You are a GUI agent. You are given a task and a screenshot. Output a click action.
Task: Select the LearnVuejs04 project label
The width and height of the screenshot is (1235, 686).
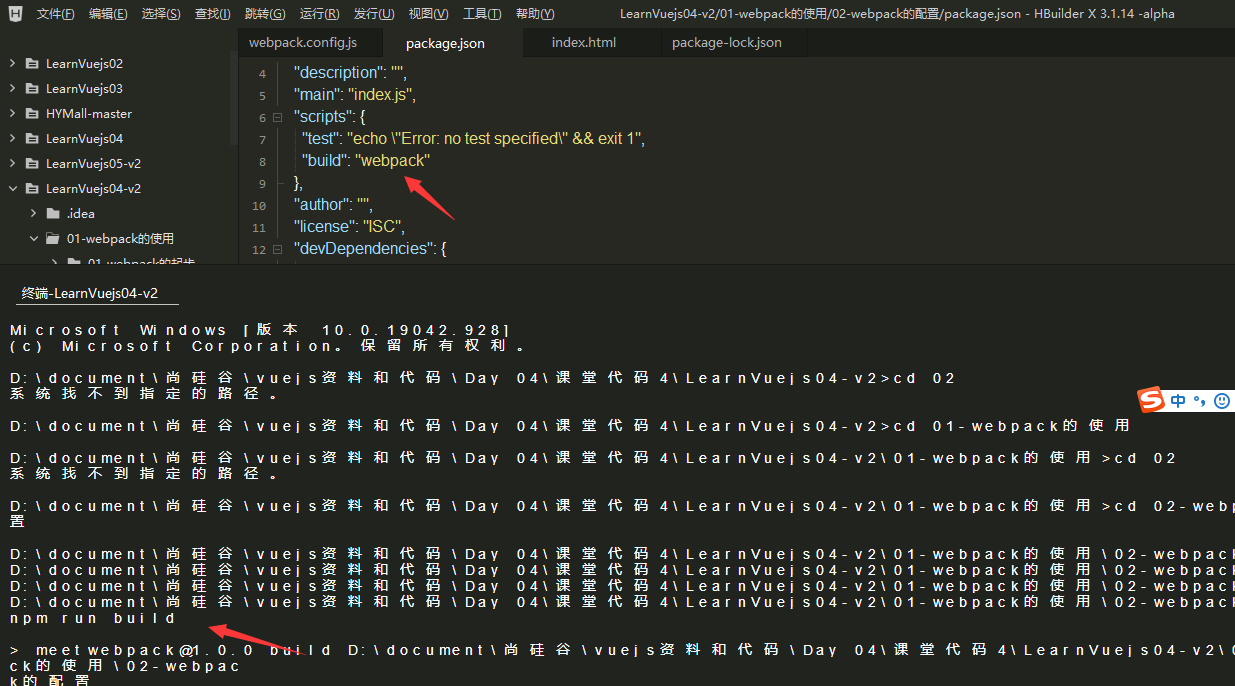(x=84, y=138)
